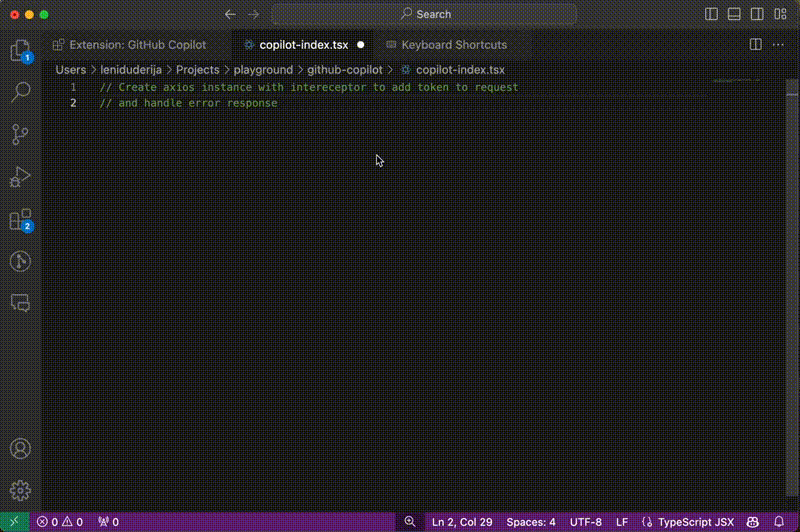
Task: Click line number 1 in gutter
Action: (x=73, y=87)
